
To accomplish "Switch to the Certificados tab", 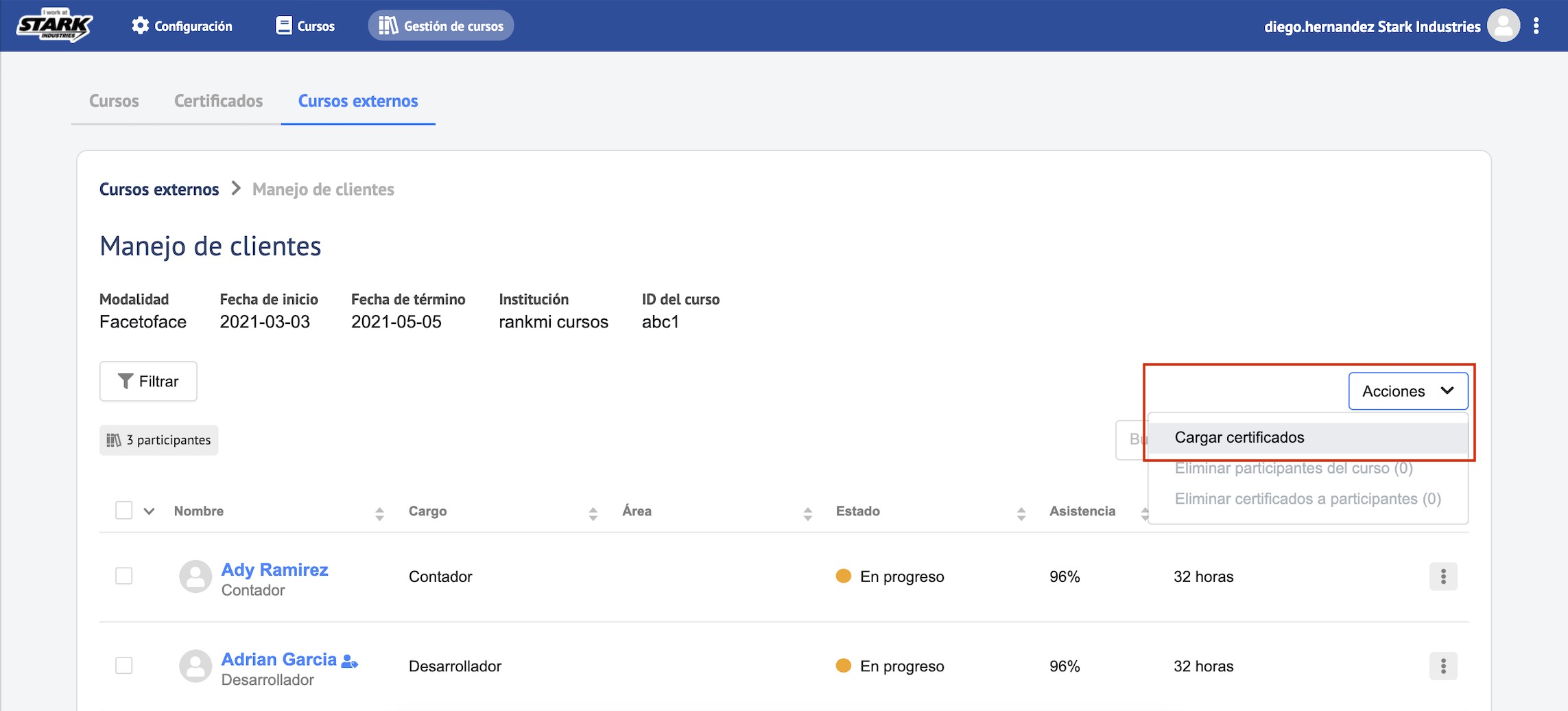I will [218, 101].
